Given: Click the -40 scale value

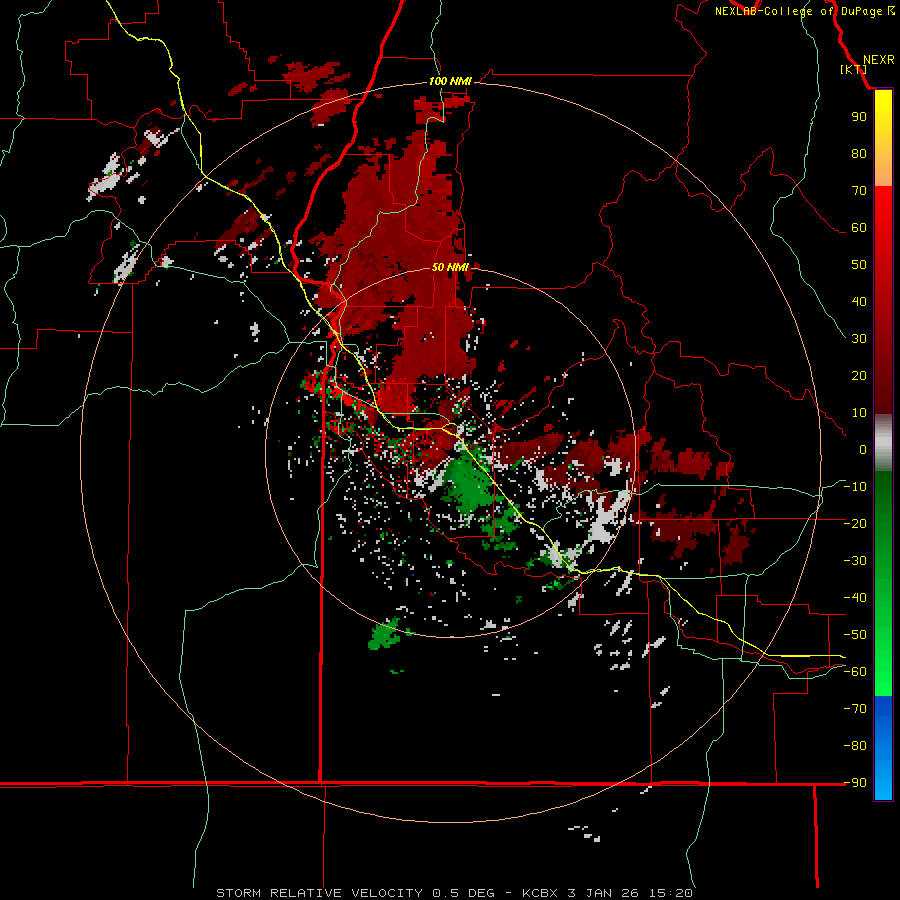Looking at the screenshot, I should (x=855, y=598).
